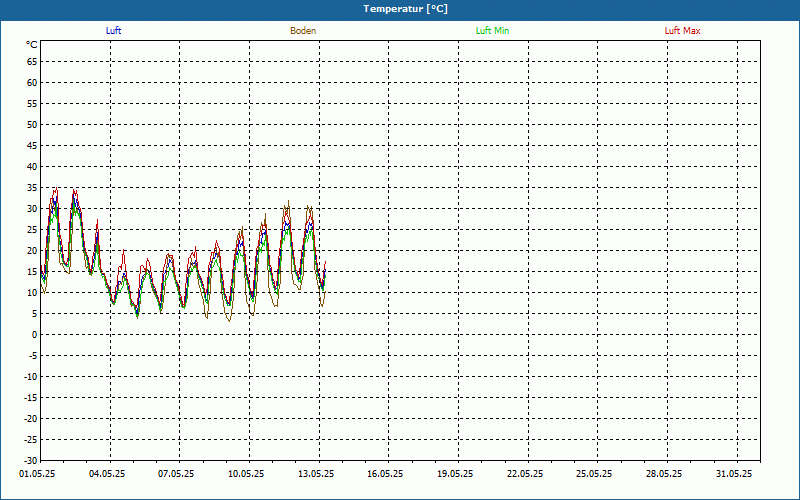Click the 25.05.25 date label
This screenshot has width=800, height=500.
[x=594, y=474]
